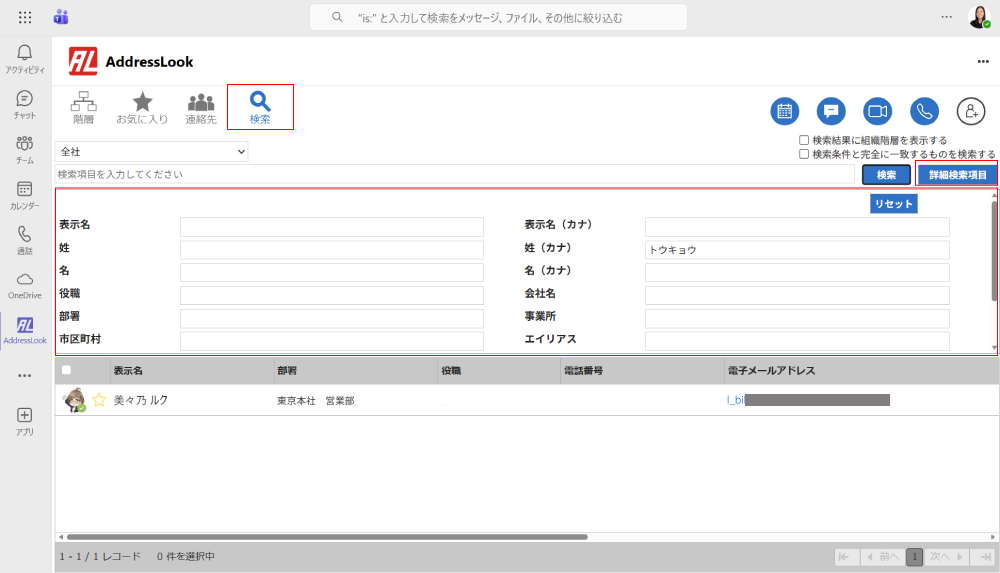Screen dimensions: 1000x573
Task: Start a chat with the blue message icon
Action: (x=831, y=111)
